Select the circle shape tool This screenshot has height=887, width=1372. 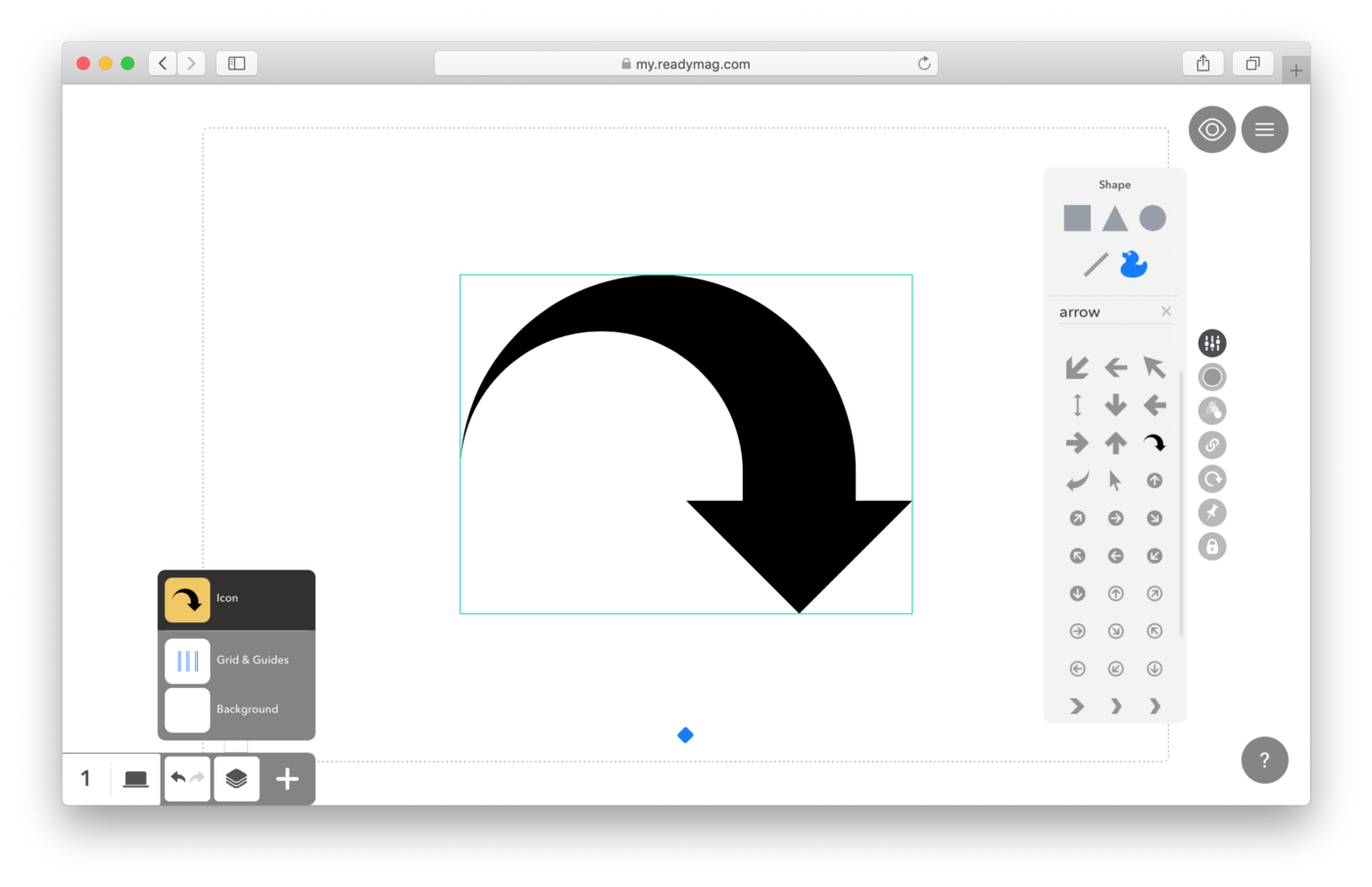[x=1152, y=218]
